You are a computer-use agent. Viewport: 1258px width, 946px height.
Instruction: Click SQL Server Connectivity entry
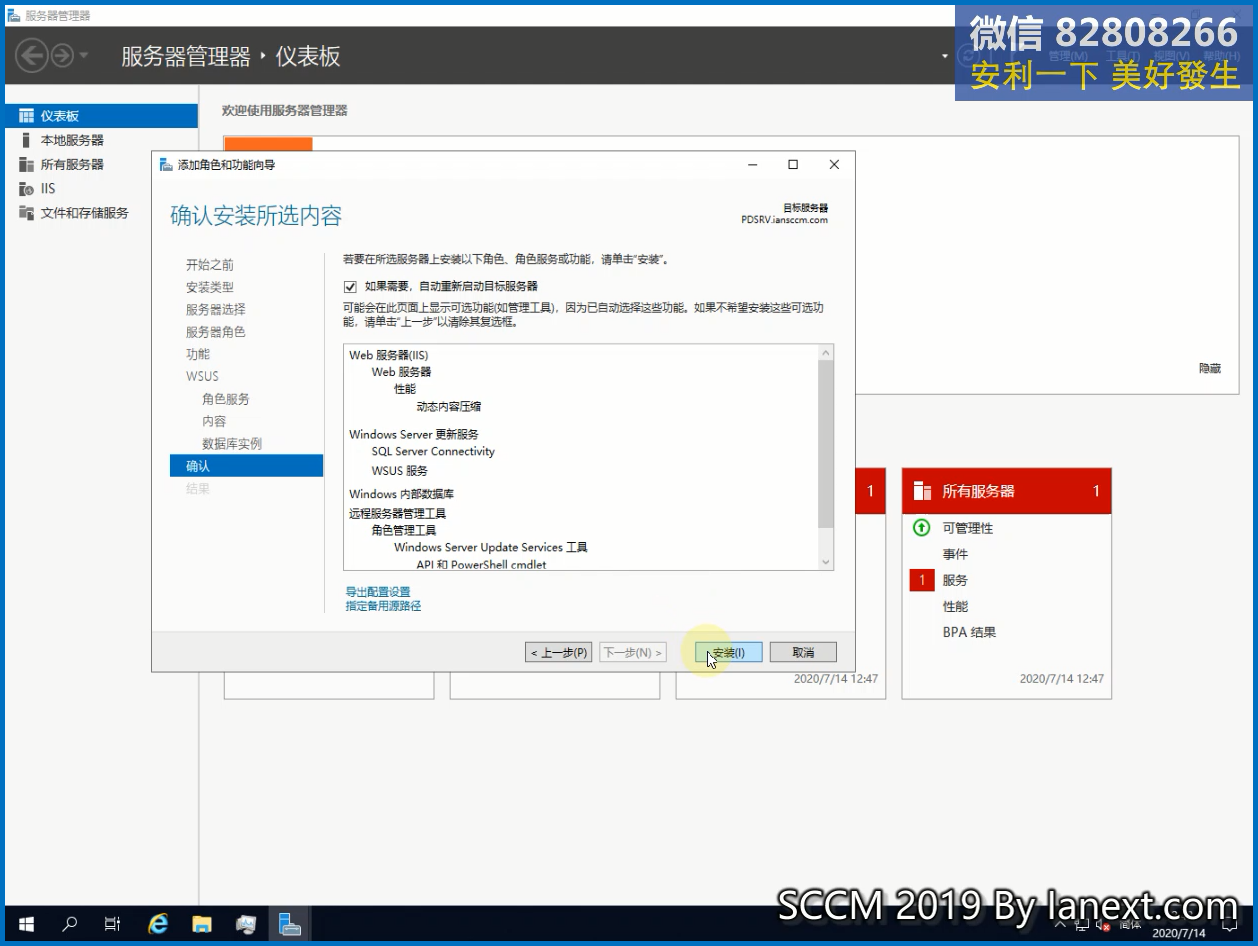coord(433,452)
